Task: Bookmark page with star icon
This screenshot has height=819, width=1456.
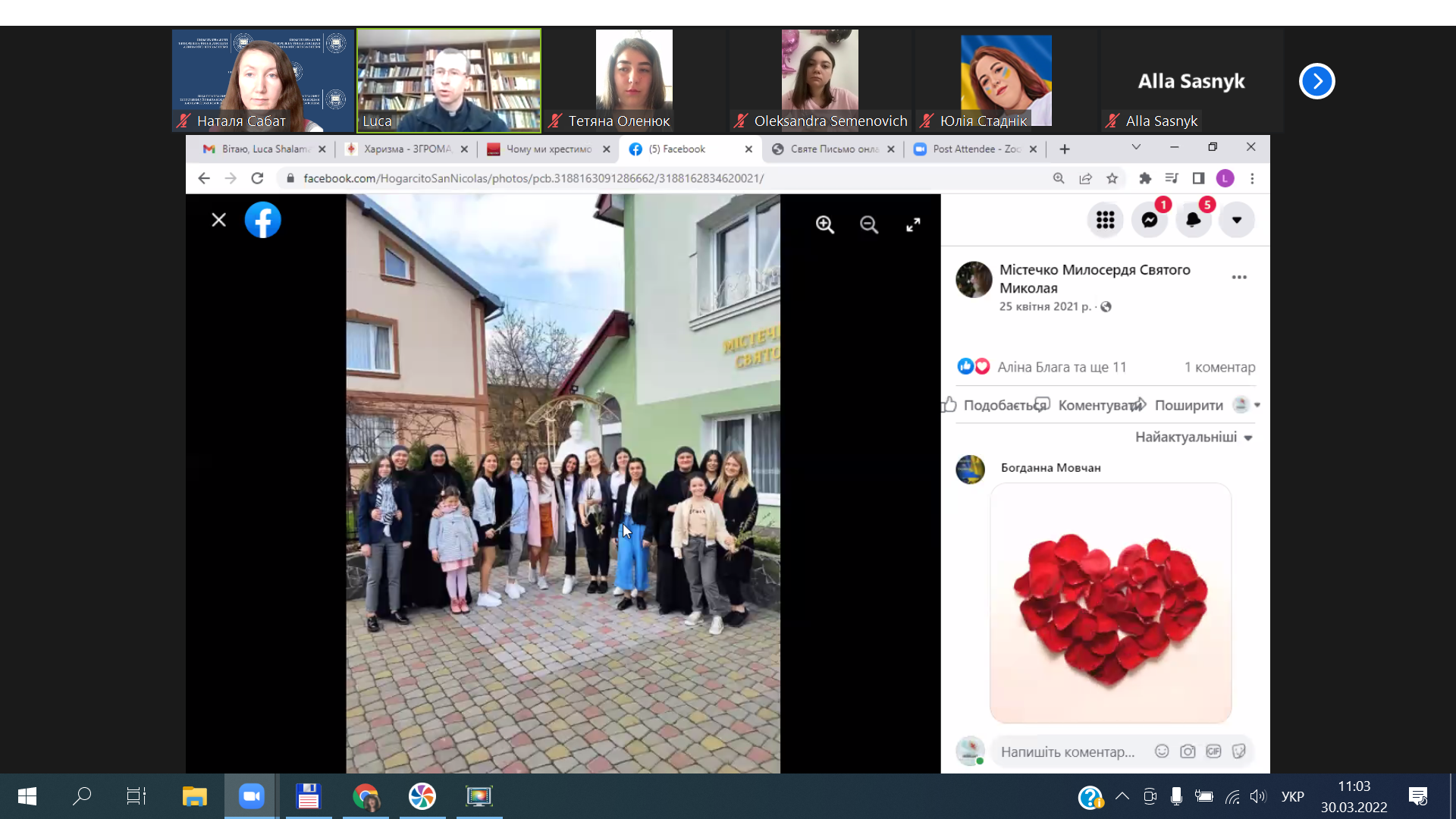Action: coord(1112,178)
